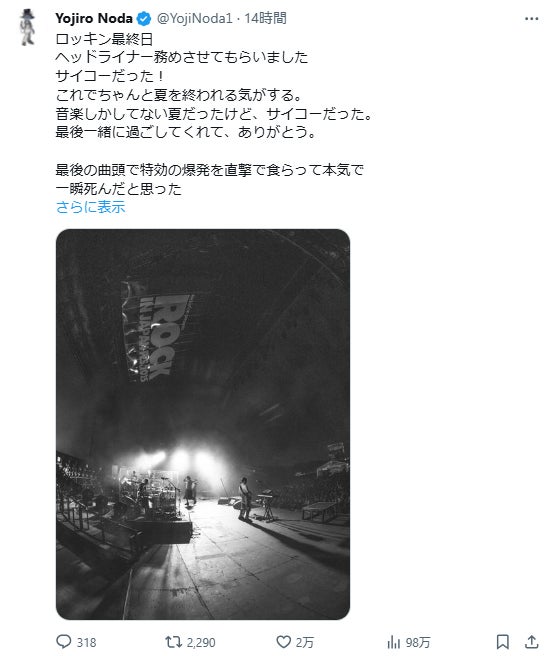Open the share arrow icon
This screenshot has height=656, width=549.
pyautogui.click(x=531, y=642)
